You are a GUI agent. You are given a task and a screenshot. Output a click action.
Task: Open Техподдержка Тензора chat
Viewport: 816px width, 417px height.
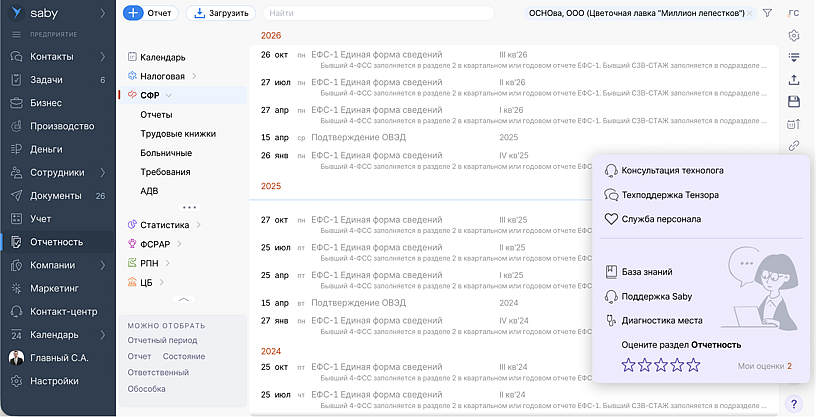[x=671, y=196]
